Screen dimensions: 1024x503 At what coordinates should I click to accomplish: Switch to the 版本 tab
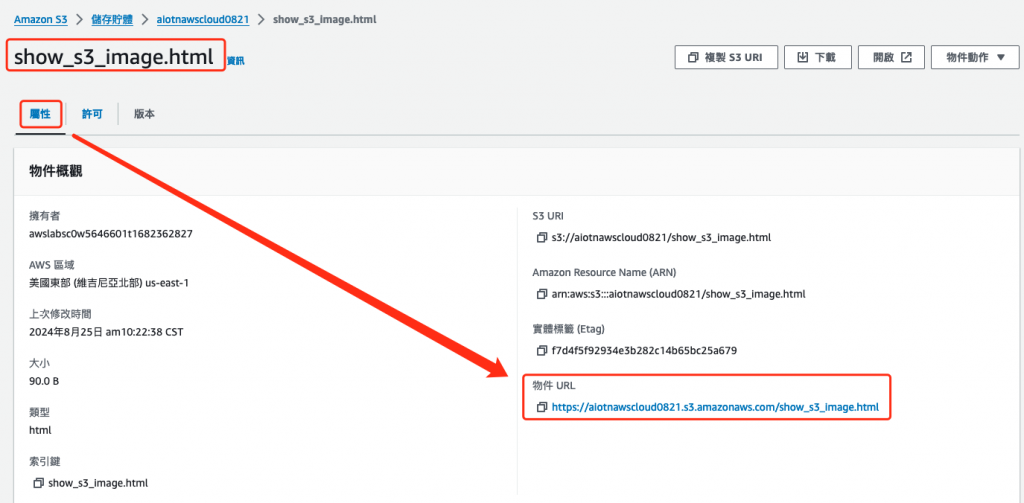point(144,114)
